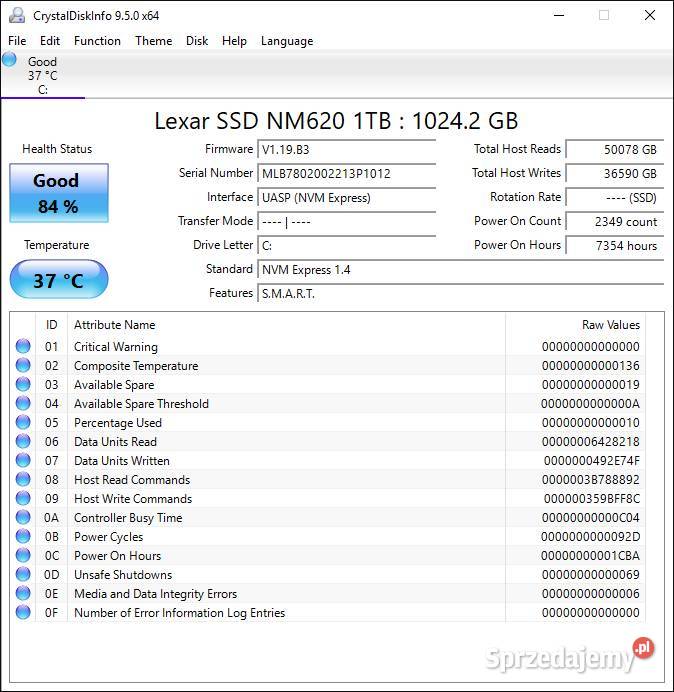This screenshot has width=674, height=692.
Task: Click the 37 °C temperature button
Action: (x=59, y=279)
